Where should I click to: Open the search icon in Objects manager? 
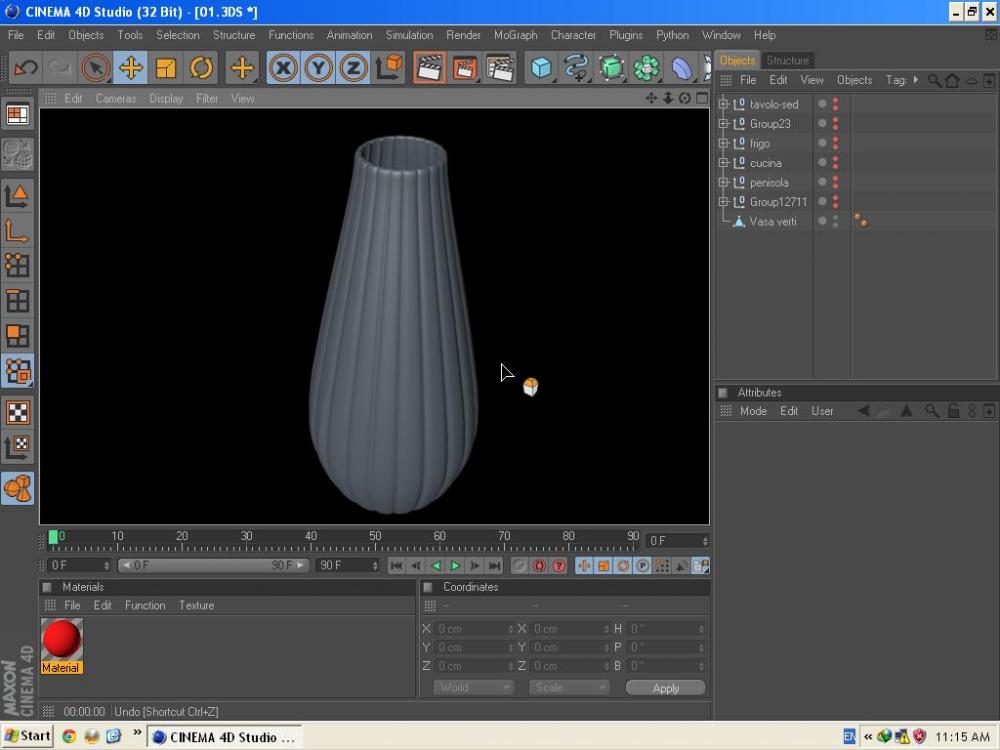[x=934, y=80]
